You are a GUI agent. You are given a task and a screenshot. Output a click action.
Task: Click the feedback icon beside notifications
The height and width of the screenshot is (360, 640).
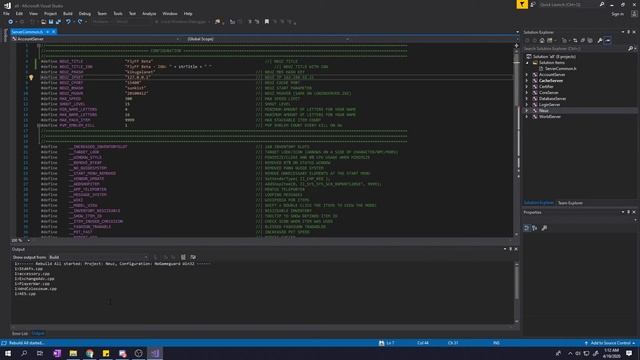(x=533, y=4)
